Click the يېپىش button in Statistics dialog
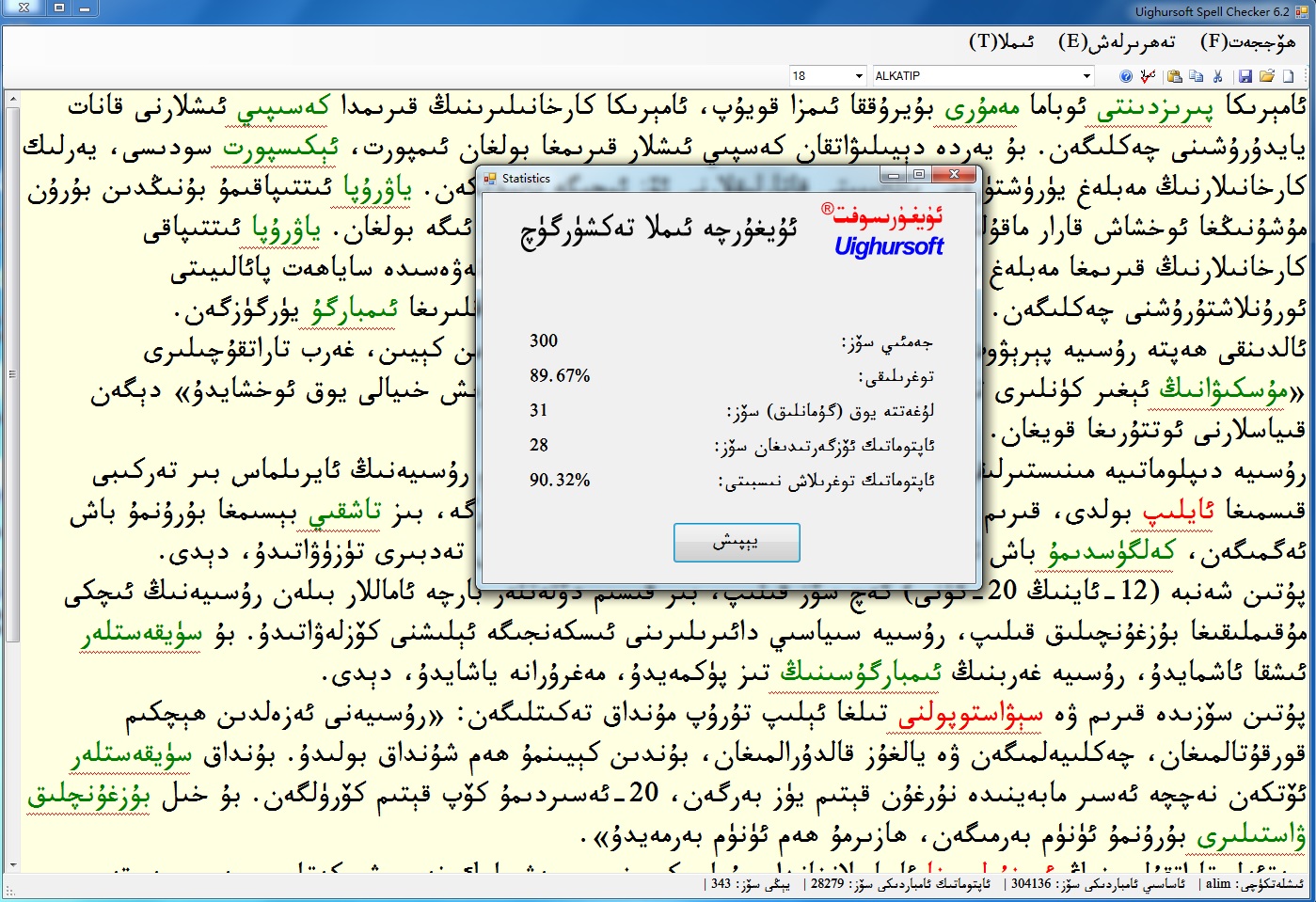The width and height of the screenshot is (1316, 902). [x=737, y=543]
